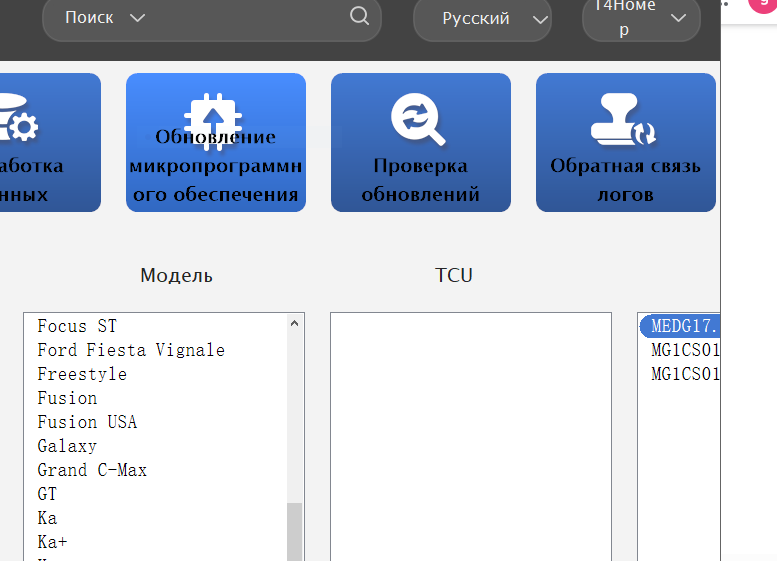Click the update check magnifier icon
The height and width of the screenshot is (561, 777).
418,119
